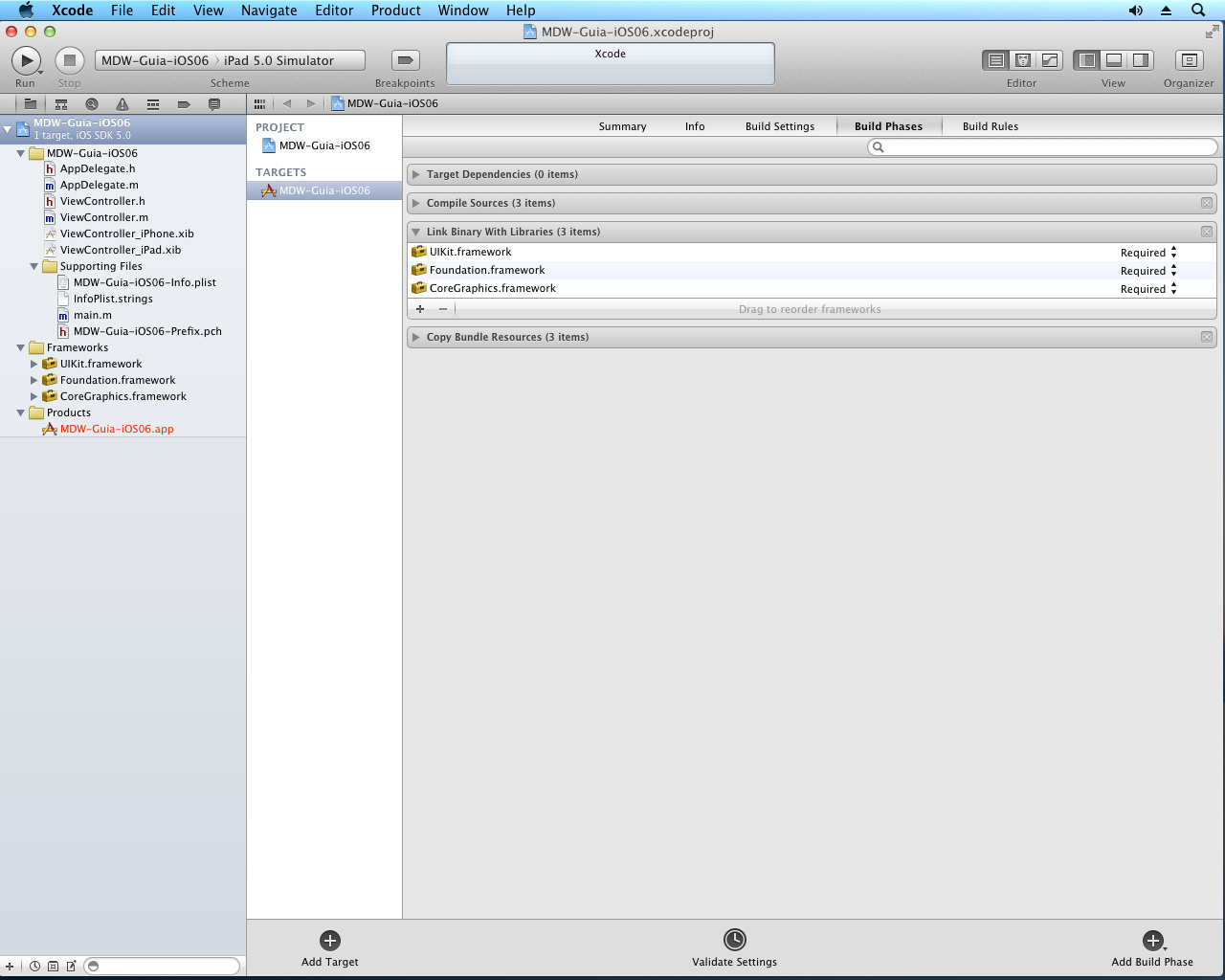Open Spotlight search in menu bar
Image resolution: width=1225 pixels, height=980 pixels.
(1198, 11)
